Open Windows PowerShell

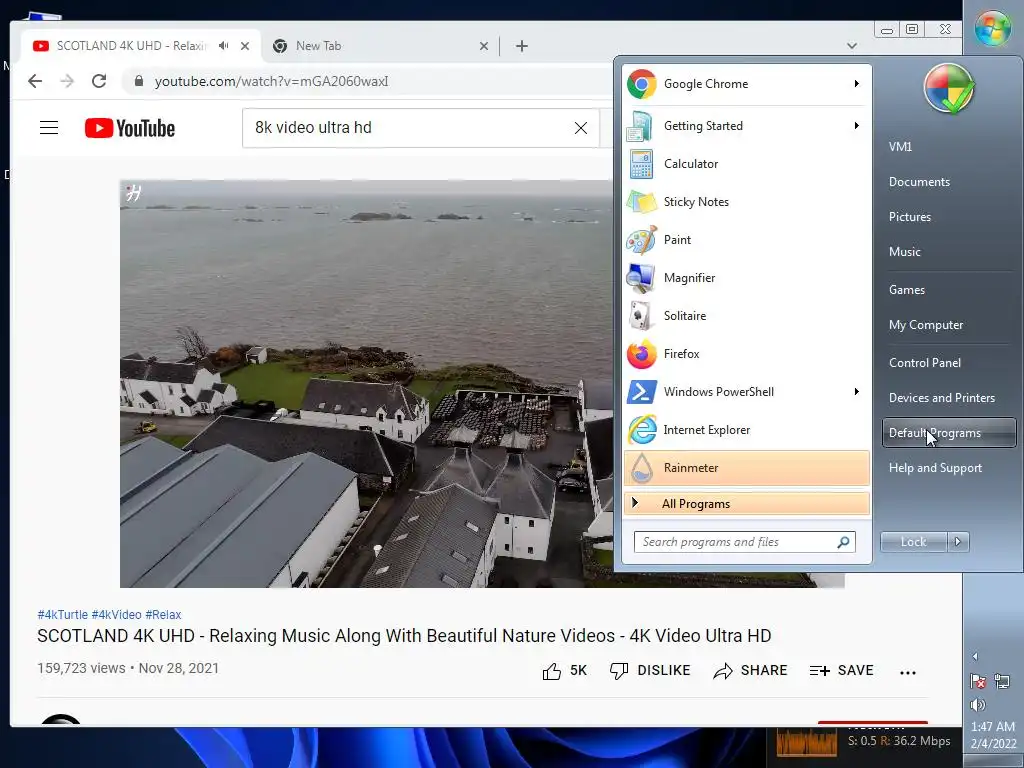pyautogui.click(x=746, y=392)
